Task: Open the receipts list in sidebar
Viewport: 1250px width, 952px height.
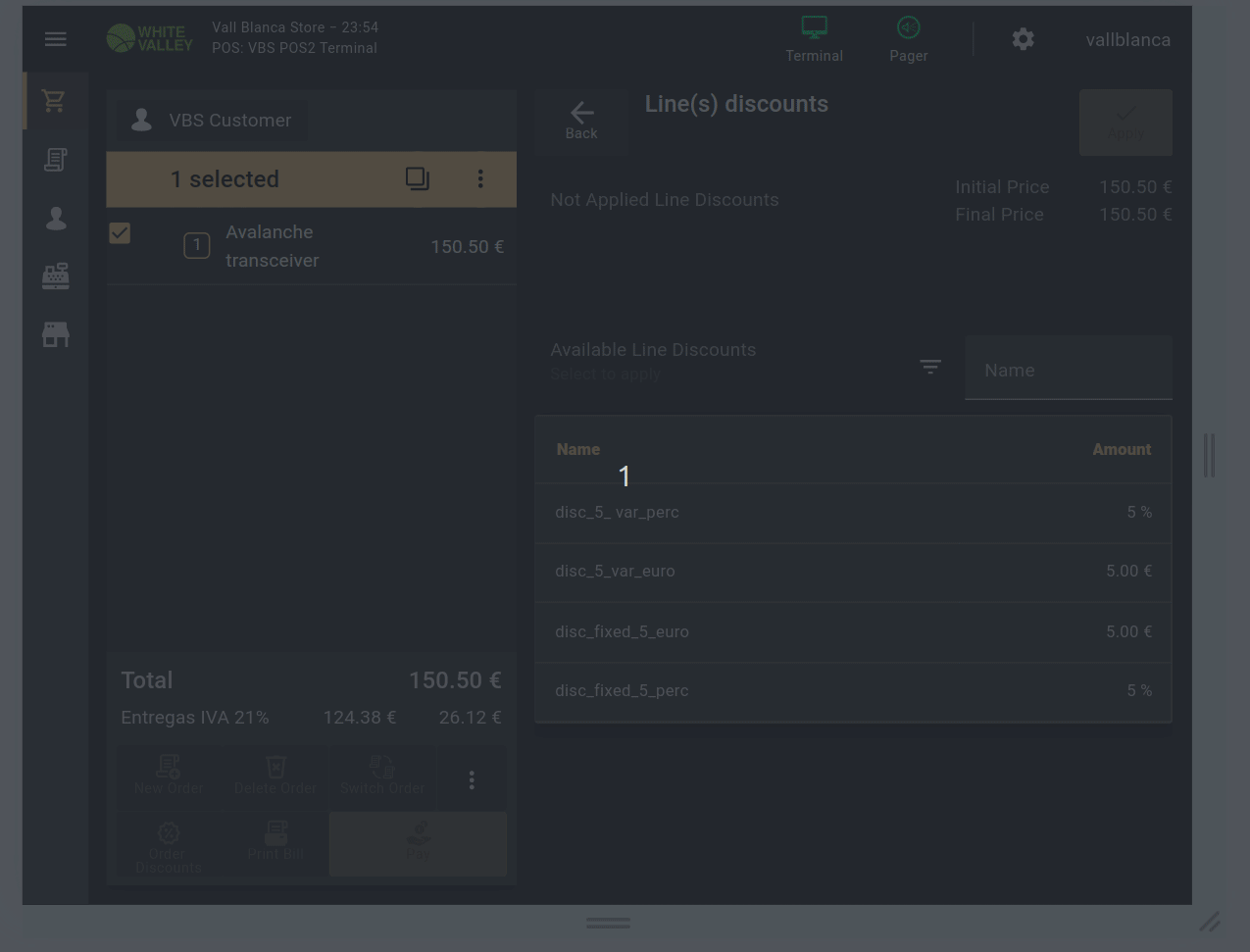Action: (55, 159)
